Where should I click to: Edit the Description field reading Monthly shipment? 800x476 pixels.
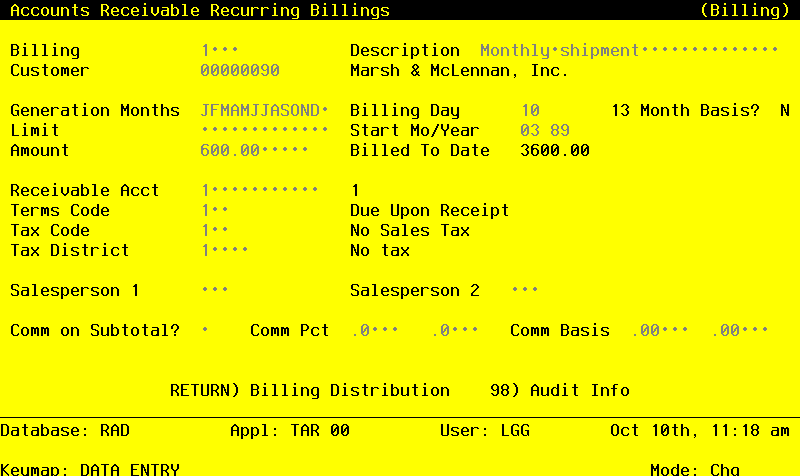(629, 51)
